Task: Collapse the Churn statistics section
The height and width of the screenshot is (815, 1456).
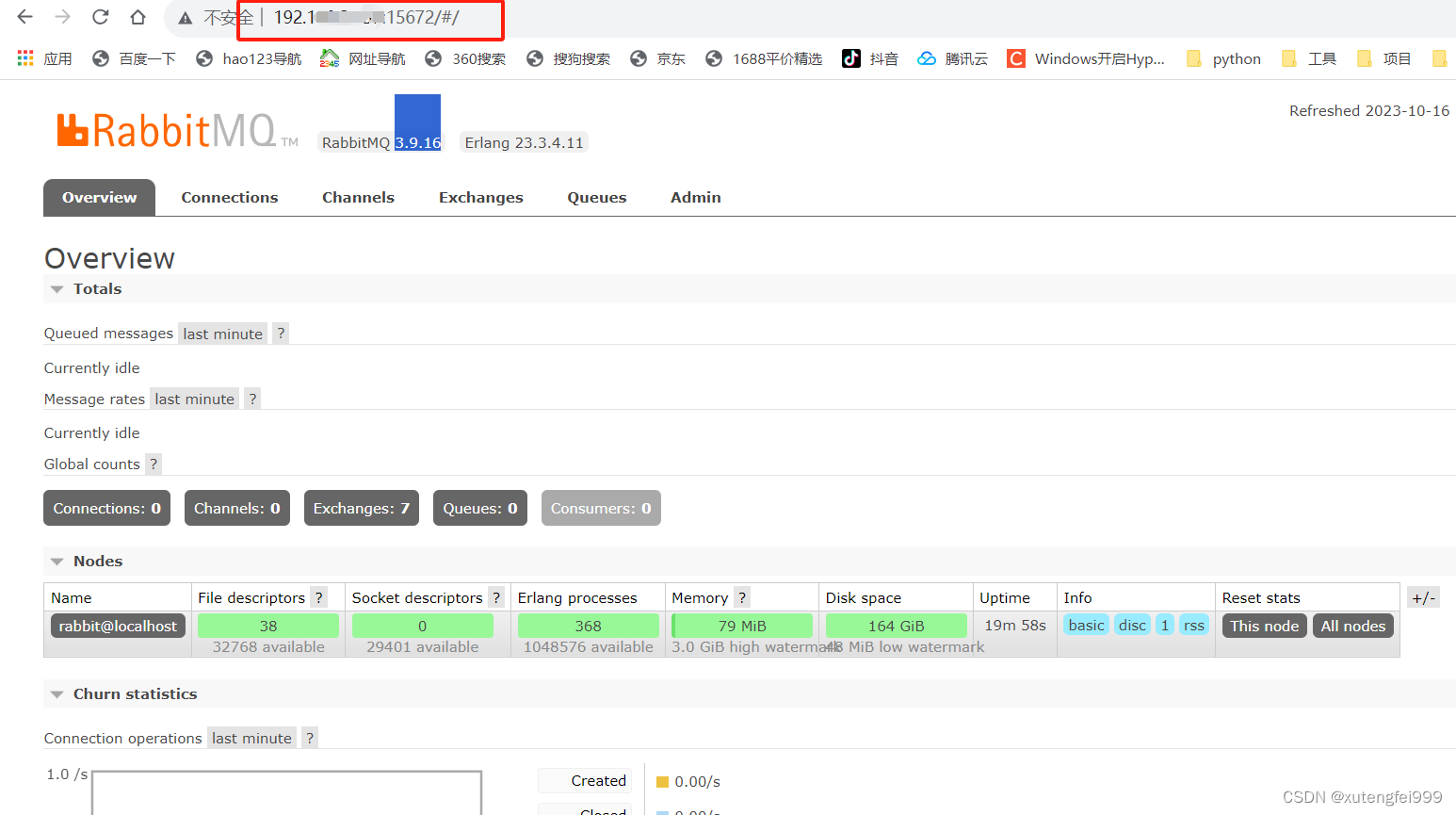Action: pyautogui.click(x=57, y=693)
